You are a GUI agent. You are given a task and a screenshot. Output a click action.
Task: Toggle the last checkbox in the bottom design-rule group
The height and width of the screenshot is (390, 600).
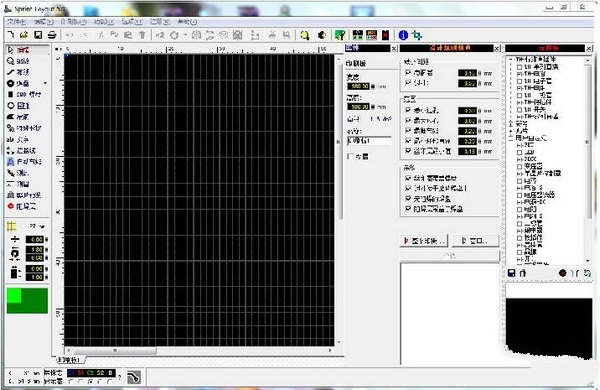tap(408, 209)
